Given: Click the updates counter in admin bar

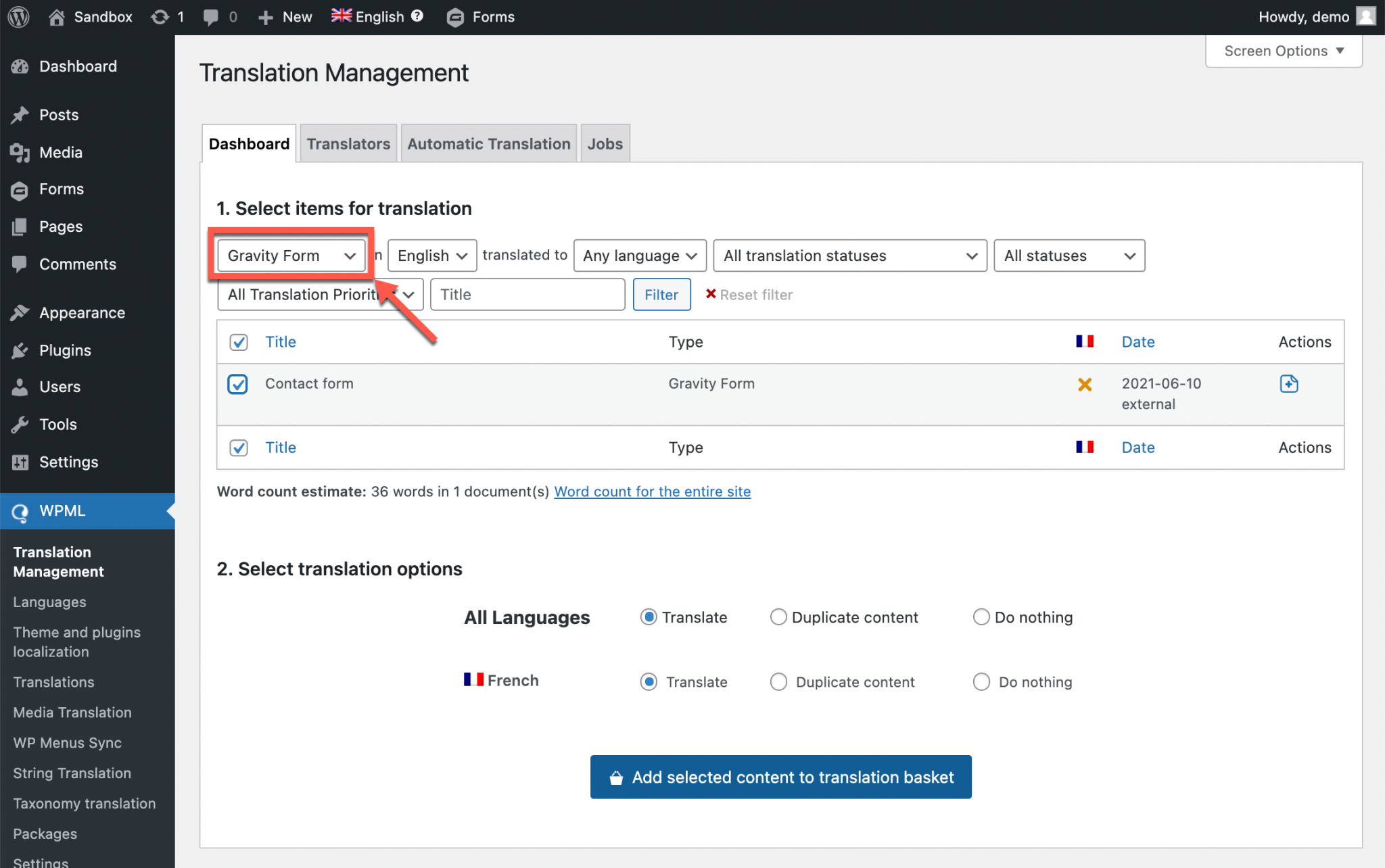Looking at the screenshot, I should (x=167, y=17).
